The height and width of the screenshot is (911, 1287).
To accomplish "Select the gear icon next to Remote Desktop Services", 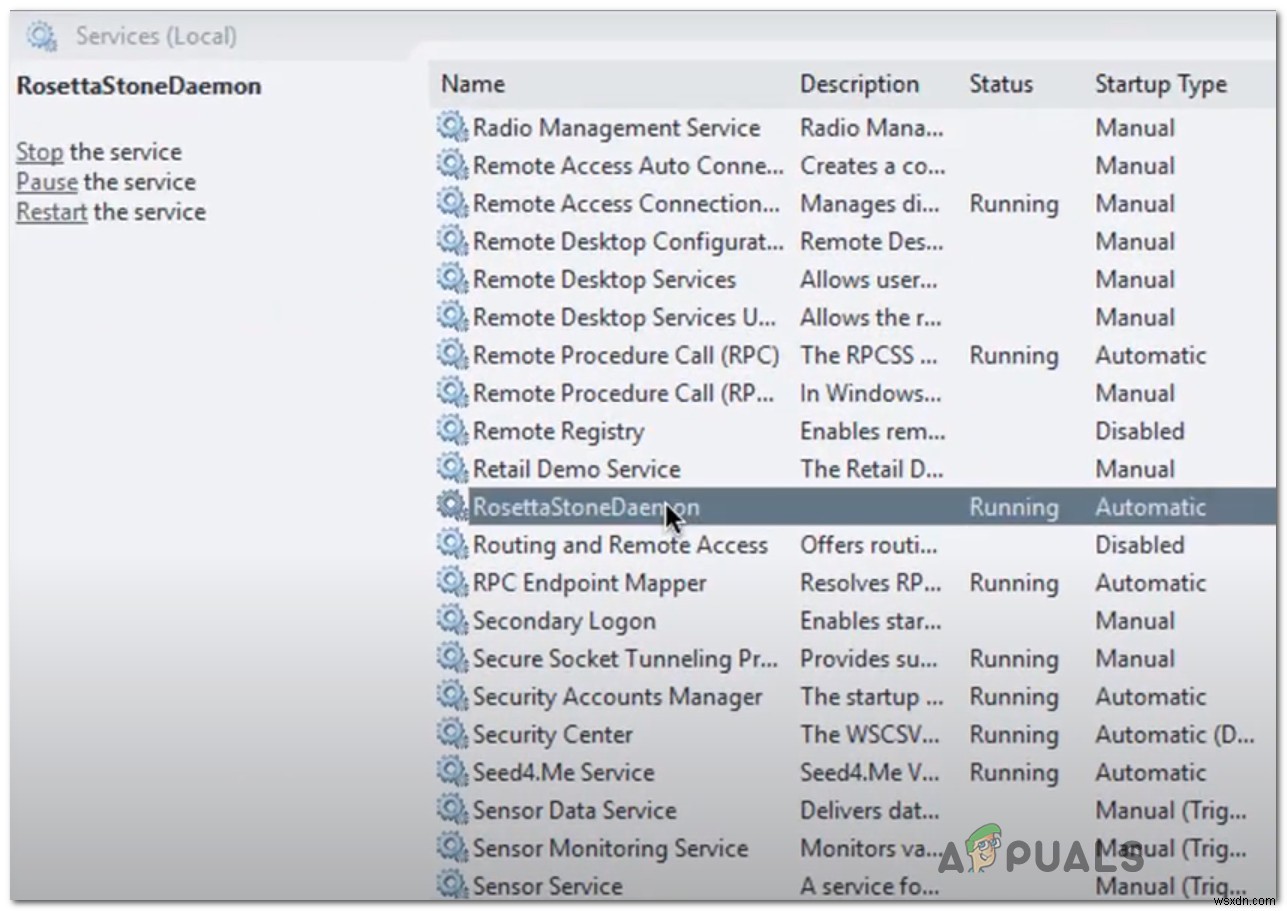I will click(452, 280).
